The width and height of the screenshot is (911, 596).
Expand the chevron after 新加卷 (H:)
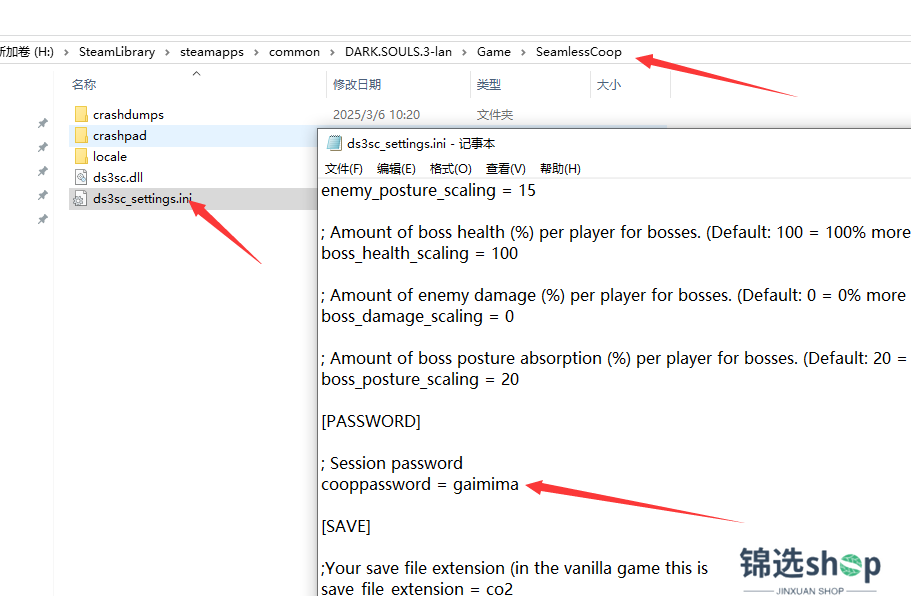(x=66, y=52)
